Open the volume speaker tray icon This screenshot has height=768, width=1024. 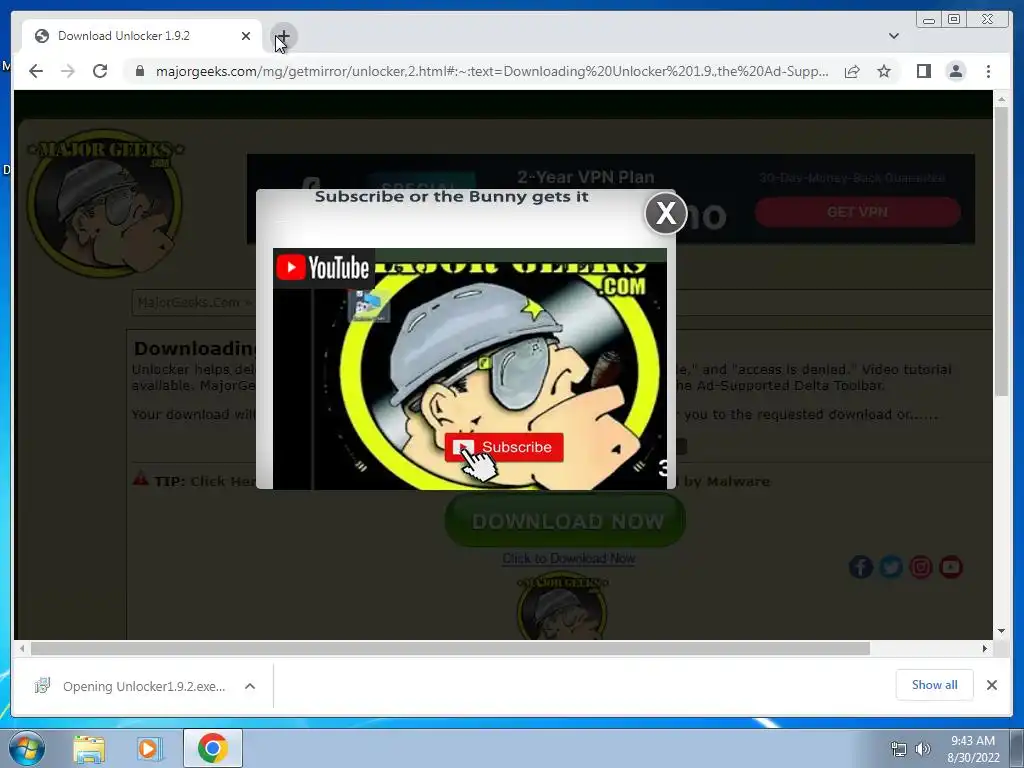click(x=923, y=749)
